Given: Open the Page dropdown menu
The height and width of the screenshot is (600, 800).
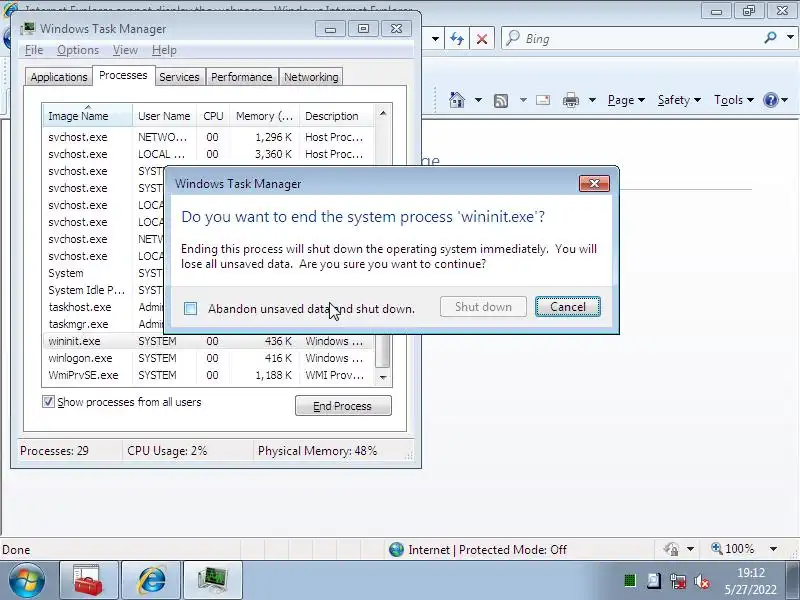Looking at the screenshot, I should [626, 100].
